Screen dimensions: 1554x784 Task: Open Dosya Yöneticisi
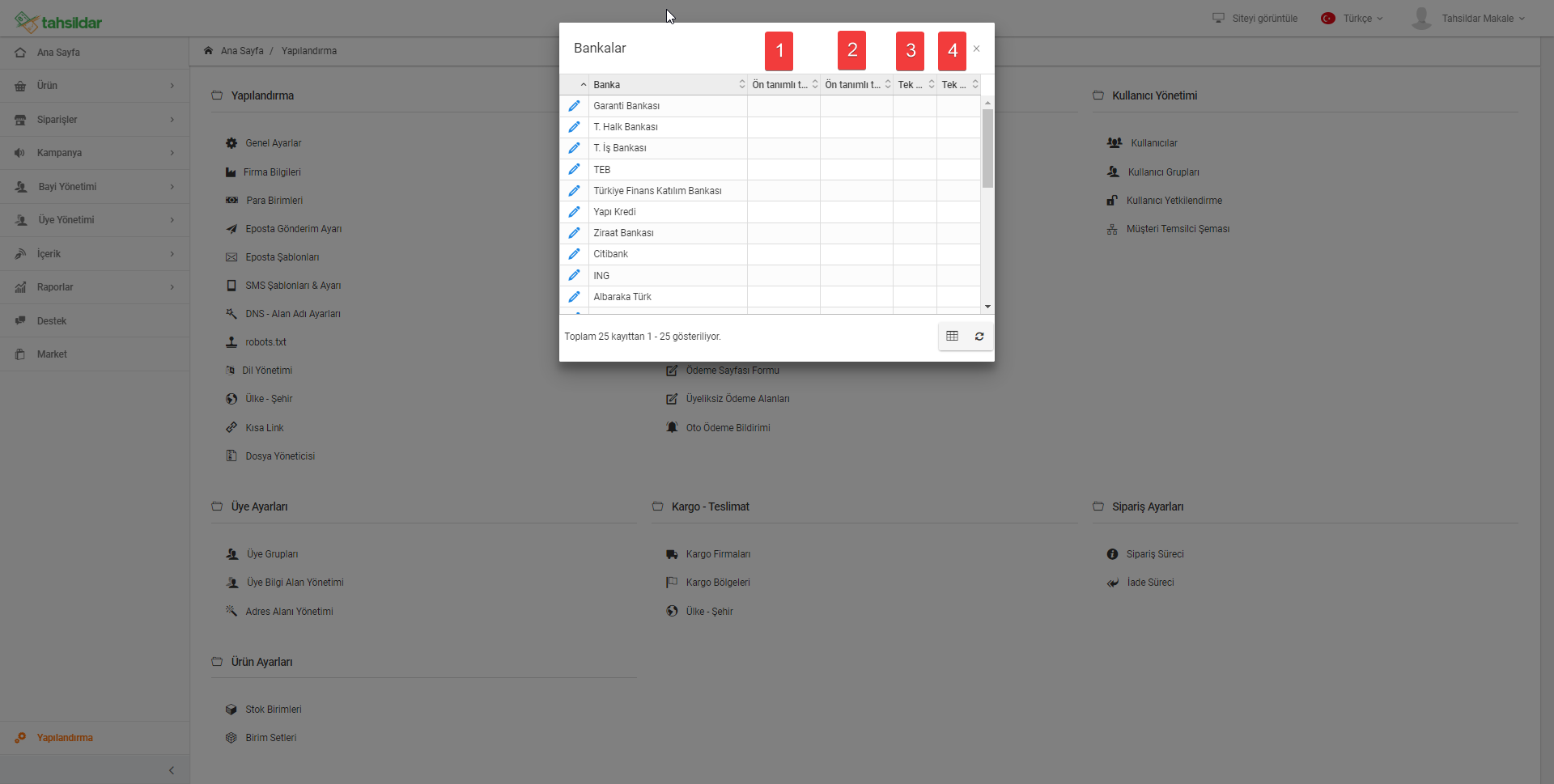[280, 456]
